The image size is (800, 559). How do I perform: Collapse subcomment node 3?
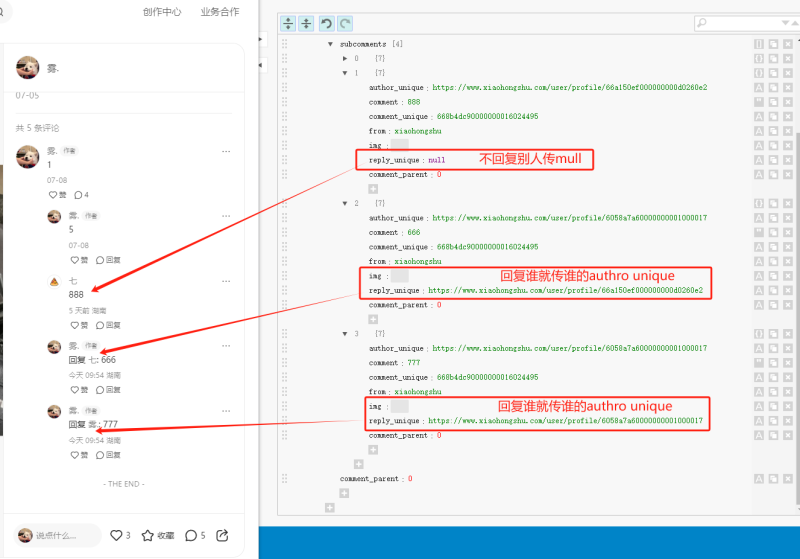(x=345, y=333)
